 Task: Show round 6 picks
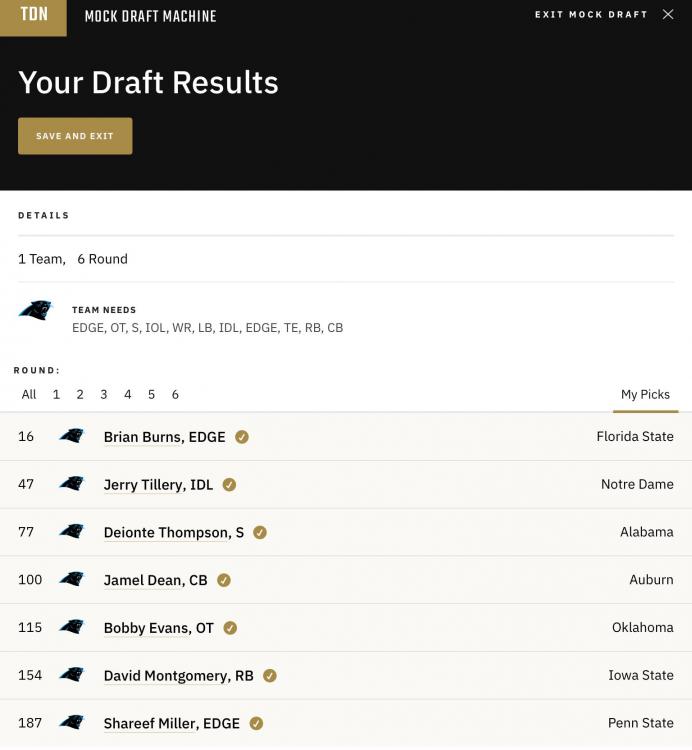pyautogui.click(x=175, y=394)
